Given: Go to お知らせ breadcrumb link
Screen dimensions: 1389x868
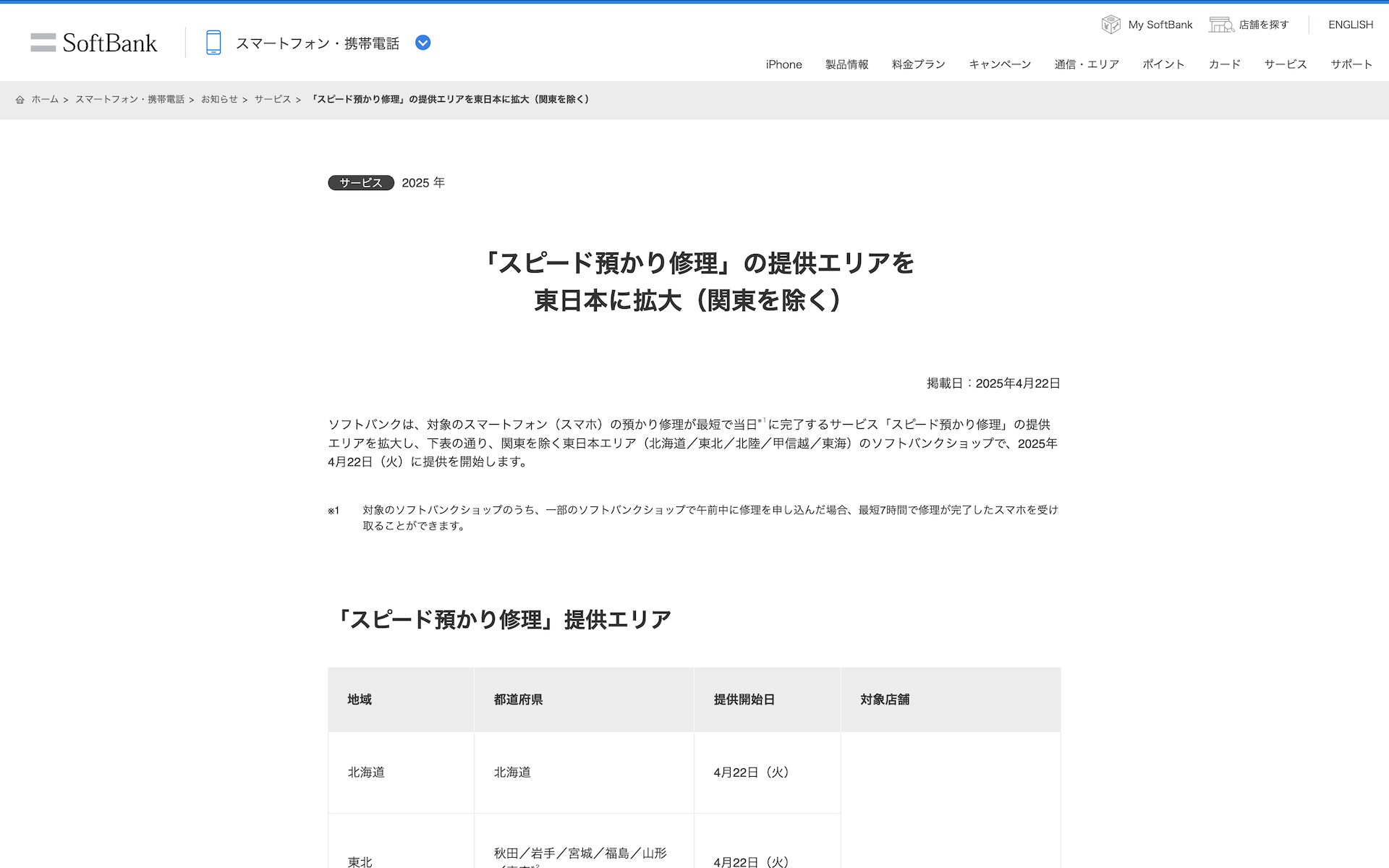Looking at the screenshot, I should click(x=219, y=100).
